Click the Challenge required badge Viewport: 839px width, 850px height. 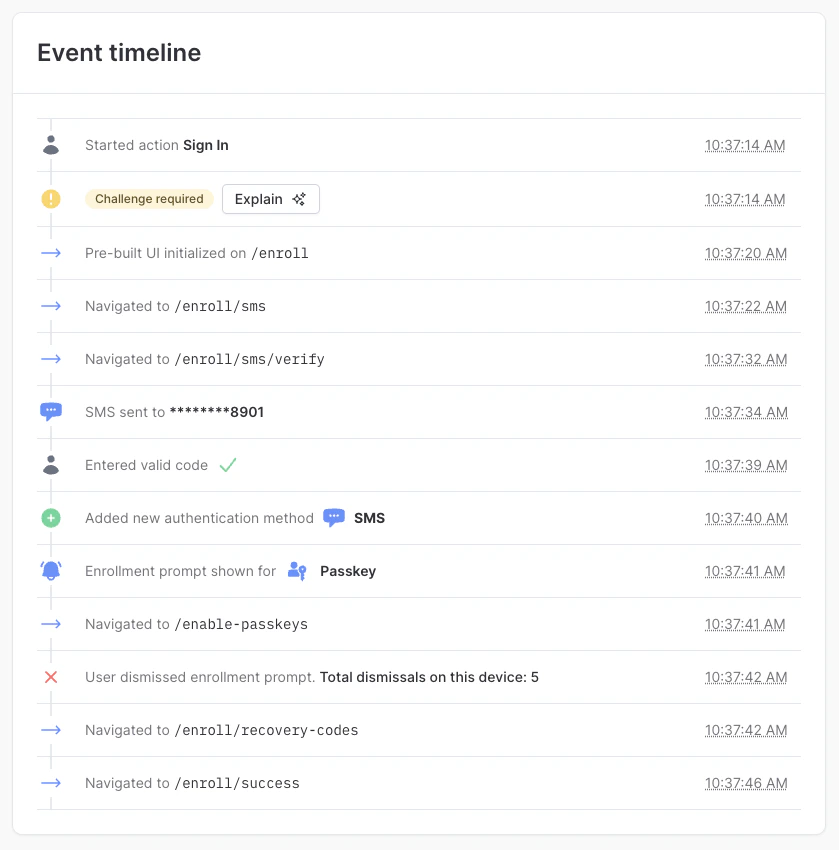pos(149,199)
